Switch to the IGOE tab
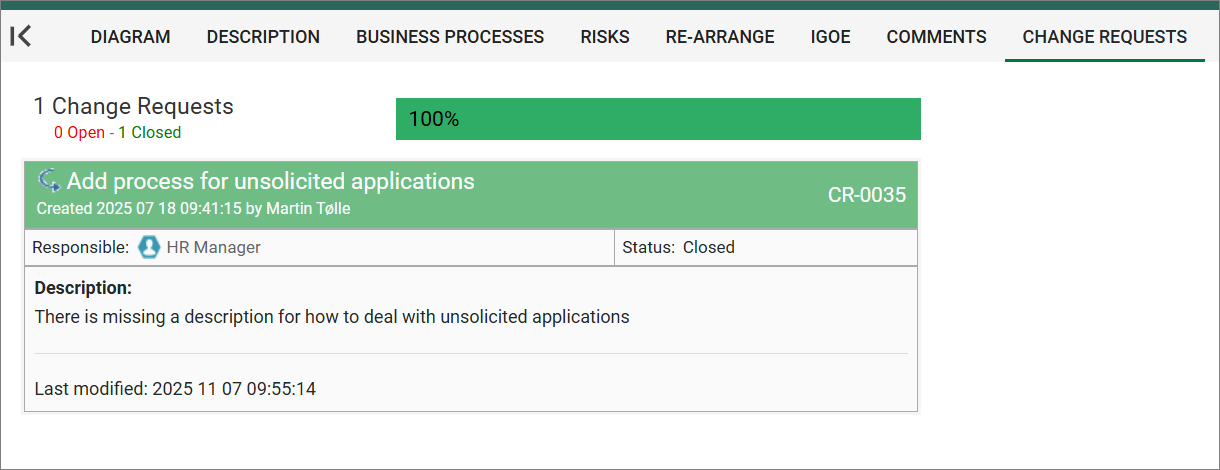This screenshot has height=470, width=1220. (x=830, y=37)
